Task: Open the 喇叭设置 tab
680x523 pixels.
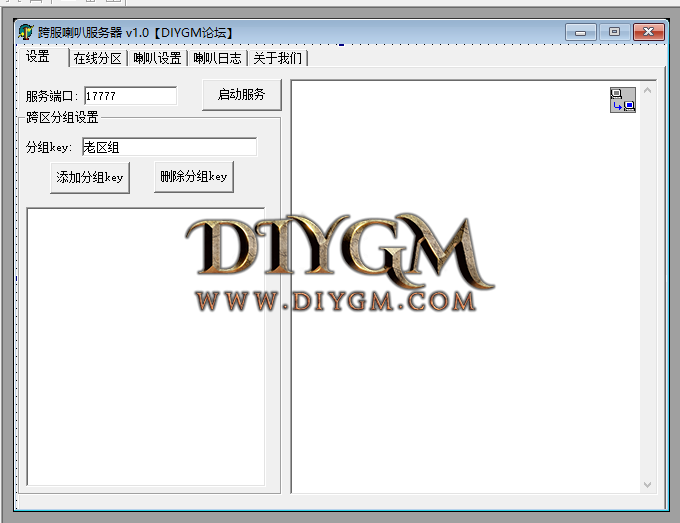Action: [157, 58]
